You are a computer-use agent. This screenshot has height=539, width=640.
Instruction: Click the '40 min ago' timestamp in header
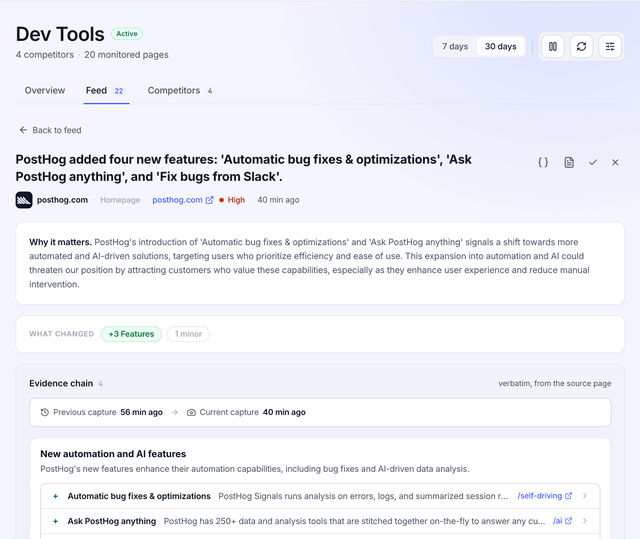tap(278, 200)
